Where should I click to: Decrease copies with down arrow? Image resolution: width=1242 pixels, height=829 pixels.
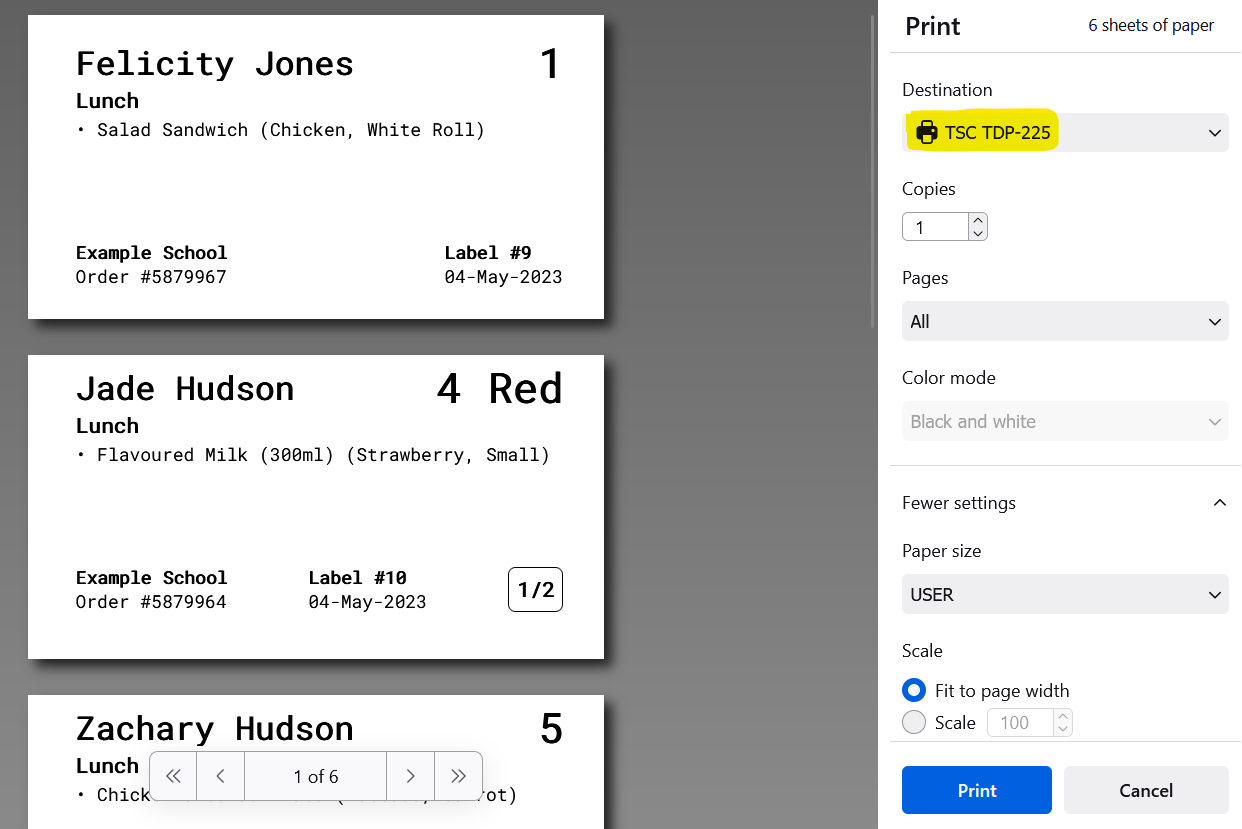pyautogui.click(x=978, y=233)
